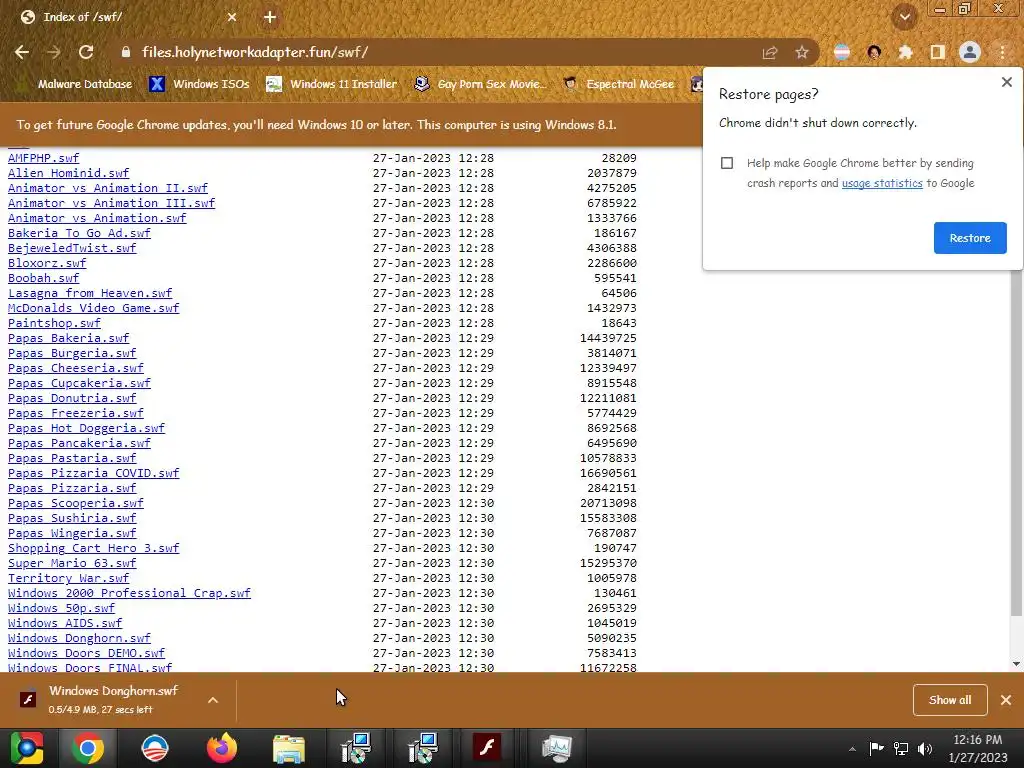Image resolution: width=1024 pixels, height=768 pixels.
Task: Click the forward navigation arrow
Action: click(x=54, y=52)
